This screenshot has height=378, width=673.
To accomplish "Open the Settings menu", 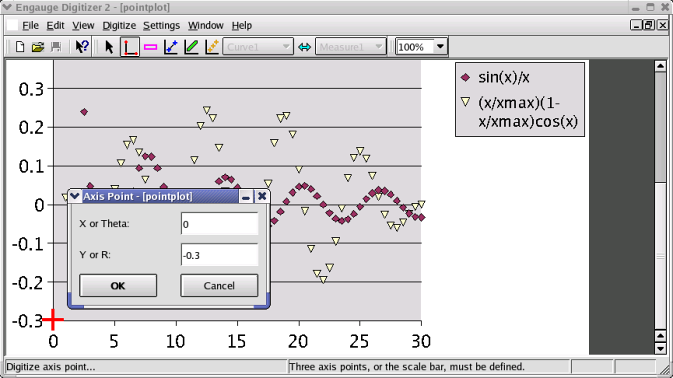I will 161,26.
